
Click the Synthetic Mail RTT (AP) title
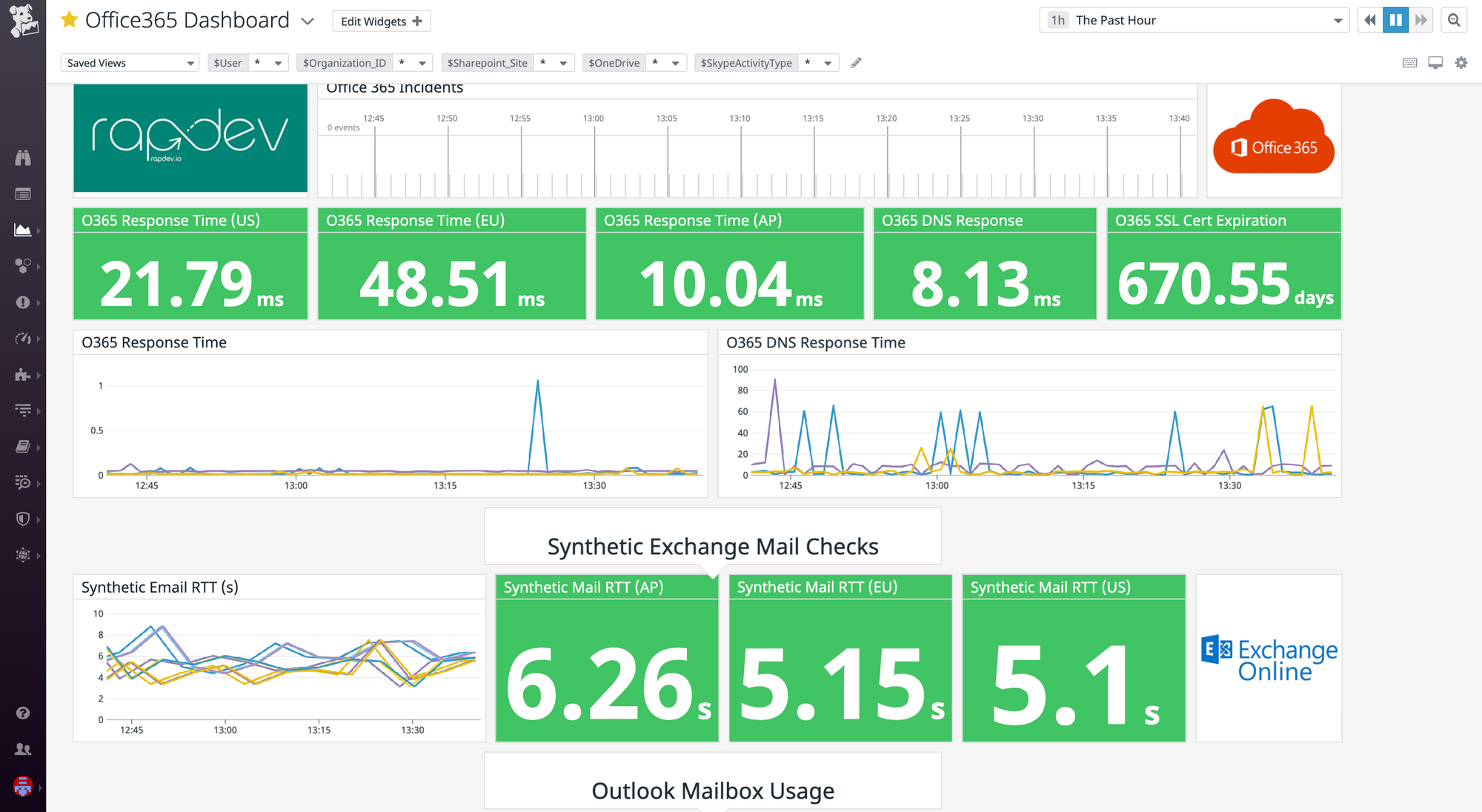pos(583,588)
